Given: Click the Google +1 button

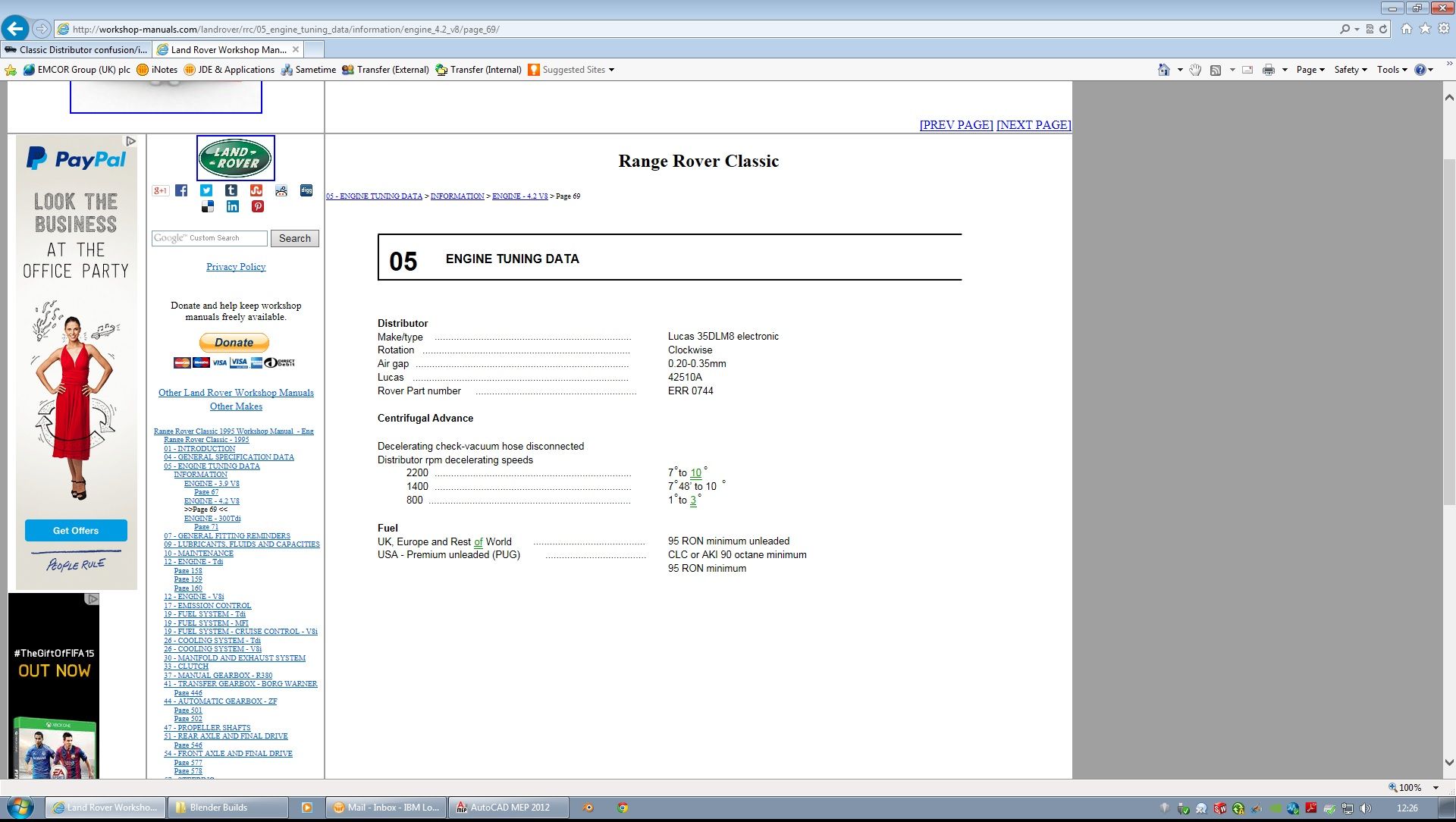Looking at the screenshot, I should (x=160, y=190).
